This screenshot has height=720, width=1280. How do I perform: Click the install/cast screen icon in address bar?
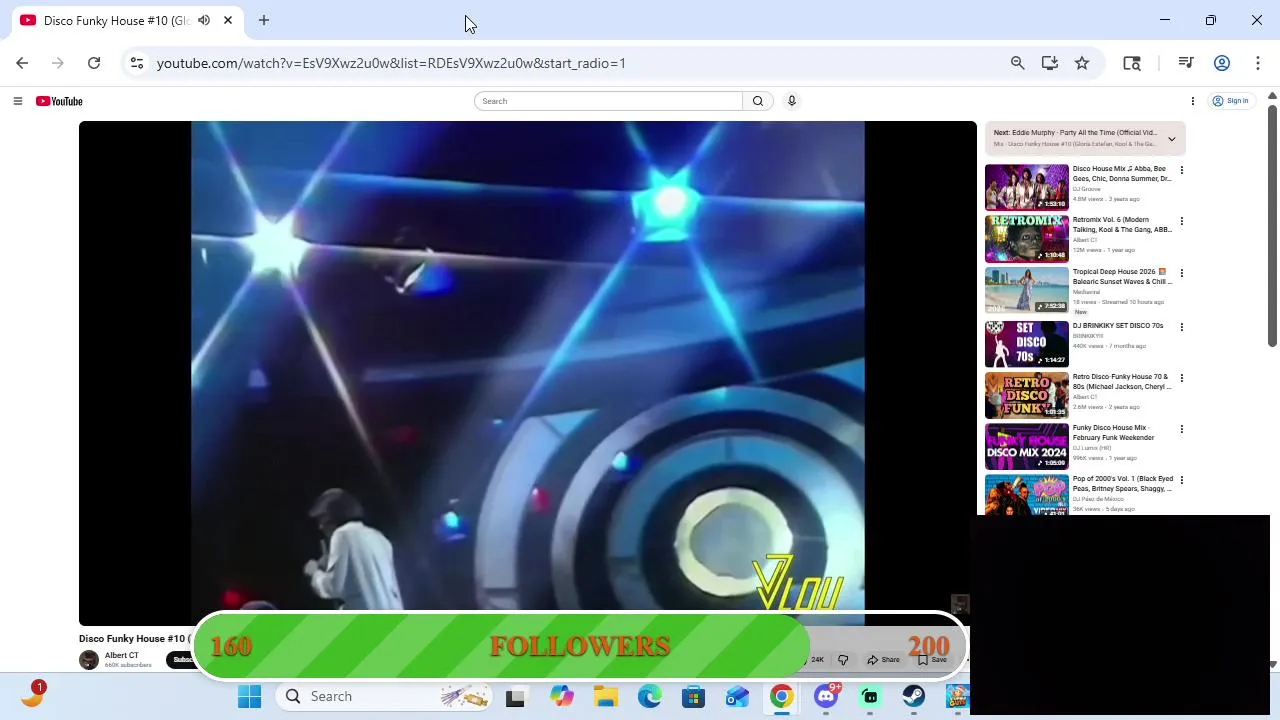point(1050,63)
